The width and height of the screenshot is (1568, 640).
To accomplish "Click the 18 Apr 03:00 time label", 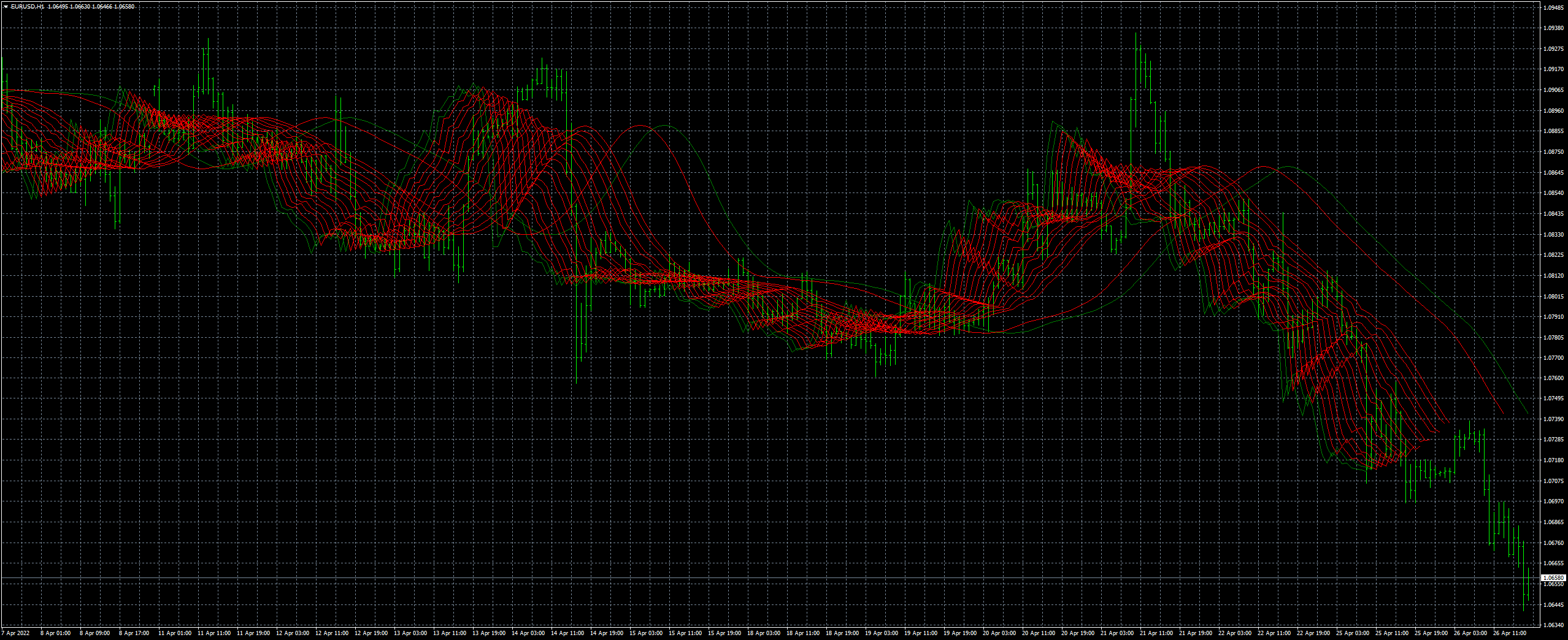I will 764,633.
